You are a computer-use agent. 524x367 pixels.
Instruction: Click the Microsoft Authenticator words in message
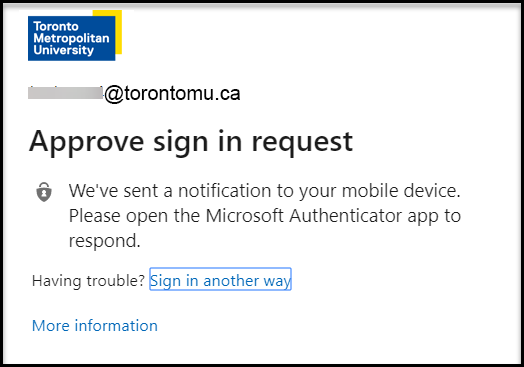click(x=303, y=216)
